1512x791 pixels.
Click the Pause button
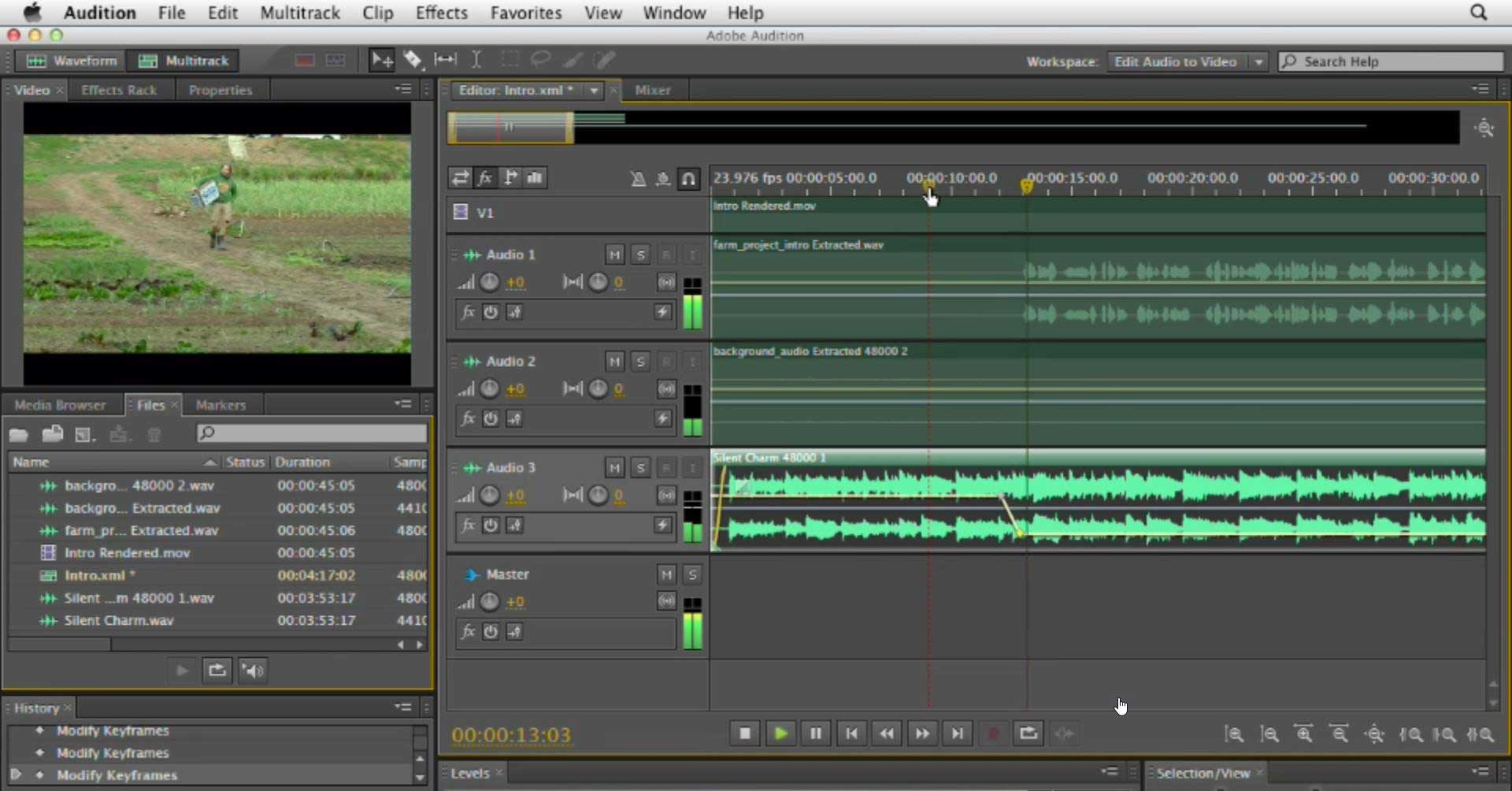pos(816,733)
